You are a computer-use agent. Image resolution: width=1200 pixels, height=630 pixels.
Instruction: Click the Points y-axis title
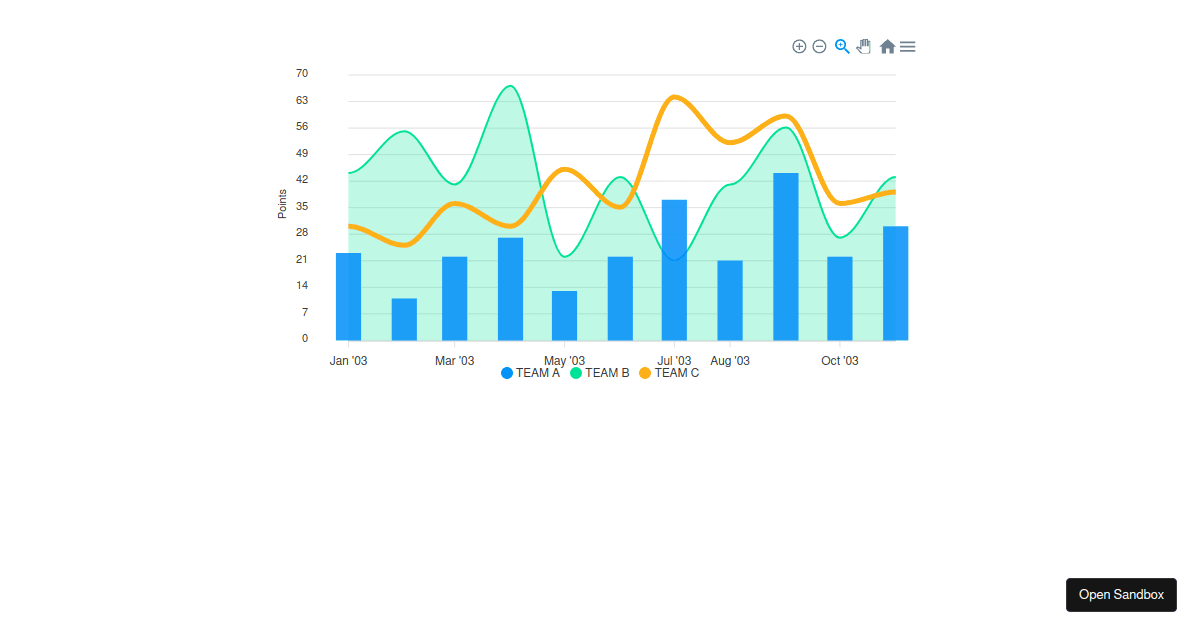282,204
